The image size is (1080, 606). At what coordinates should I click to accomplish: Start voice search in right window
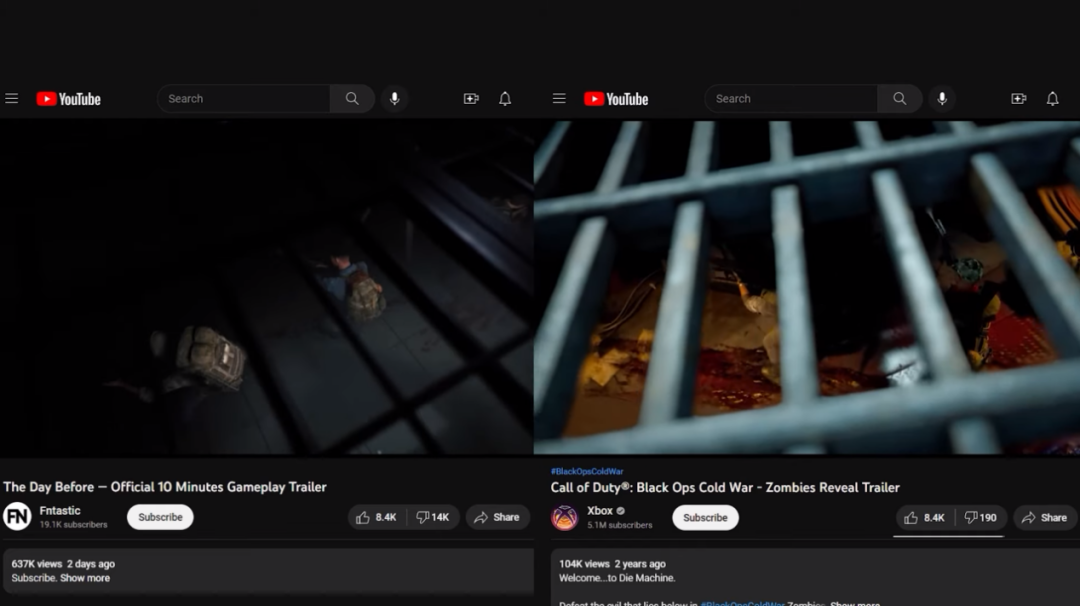942,98
